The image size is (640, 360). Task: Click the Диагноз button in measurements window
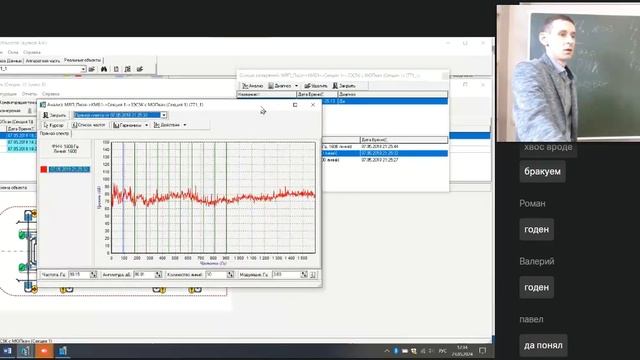tap(280, 86)
